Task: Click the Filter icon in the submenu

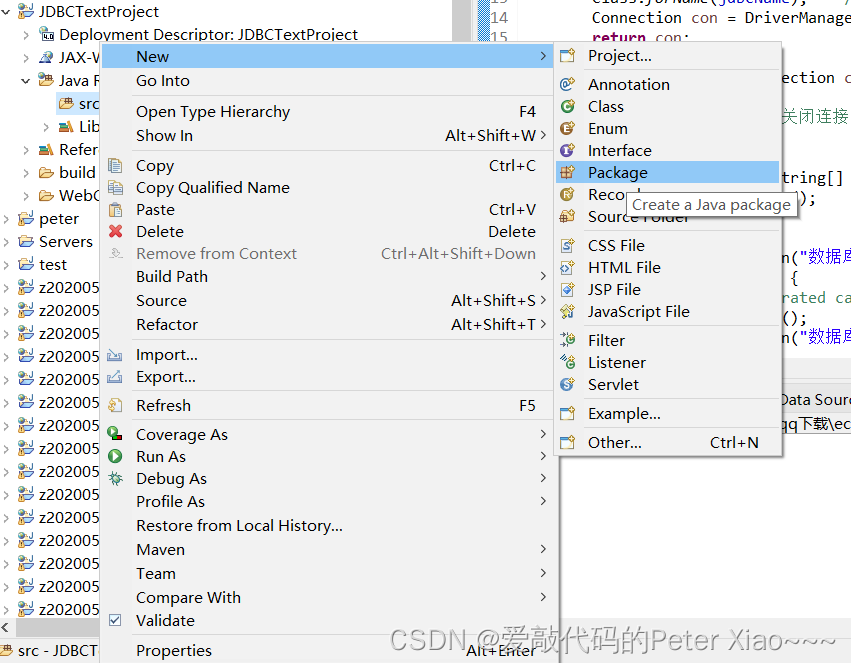Action: click(567, 340)
